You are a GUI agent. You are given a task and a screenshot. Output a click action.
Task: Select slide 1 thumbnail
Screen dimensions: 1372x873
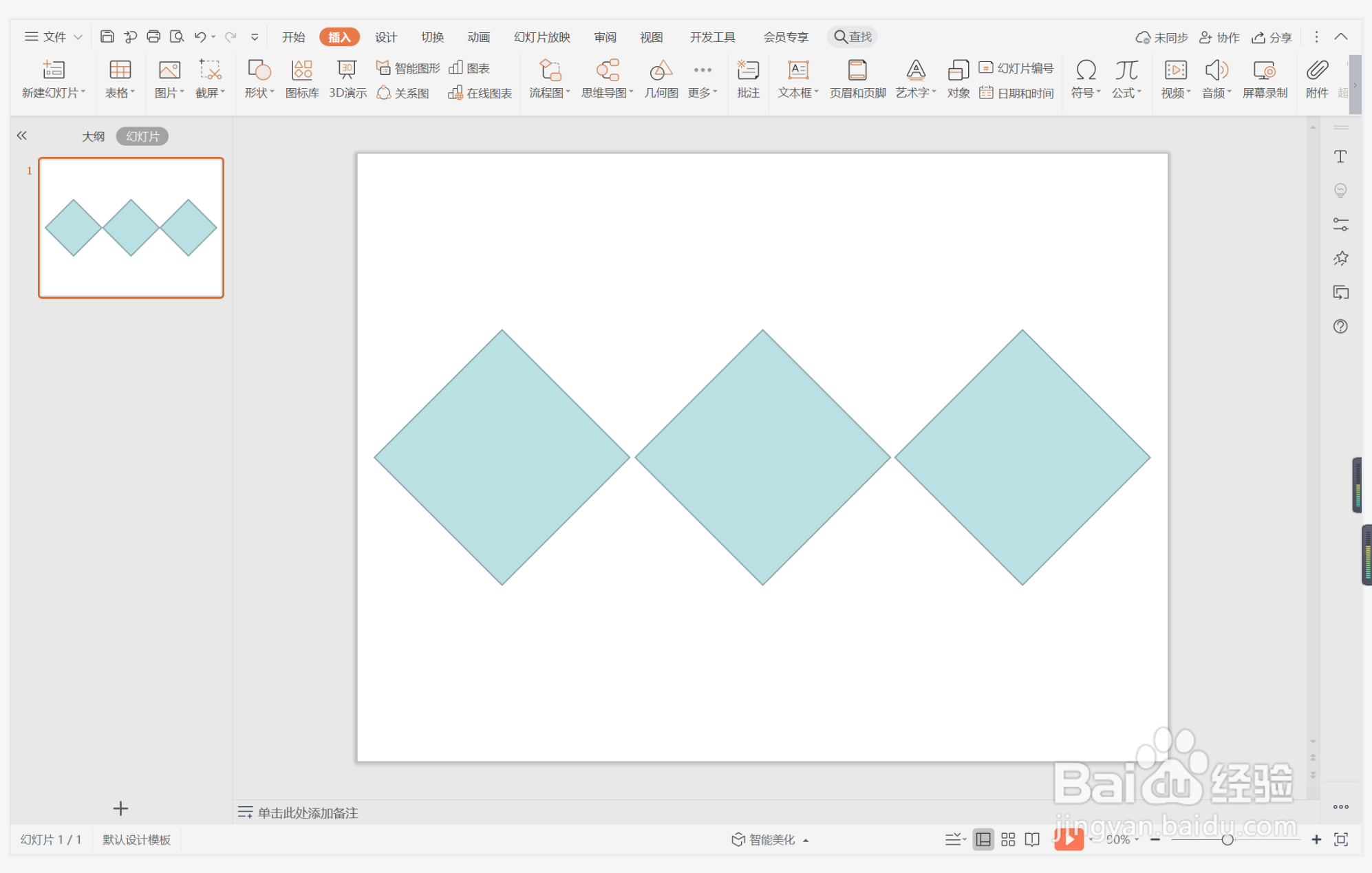131,228
